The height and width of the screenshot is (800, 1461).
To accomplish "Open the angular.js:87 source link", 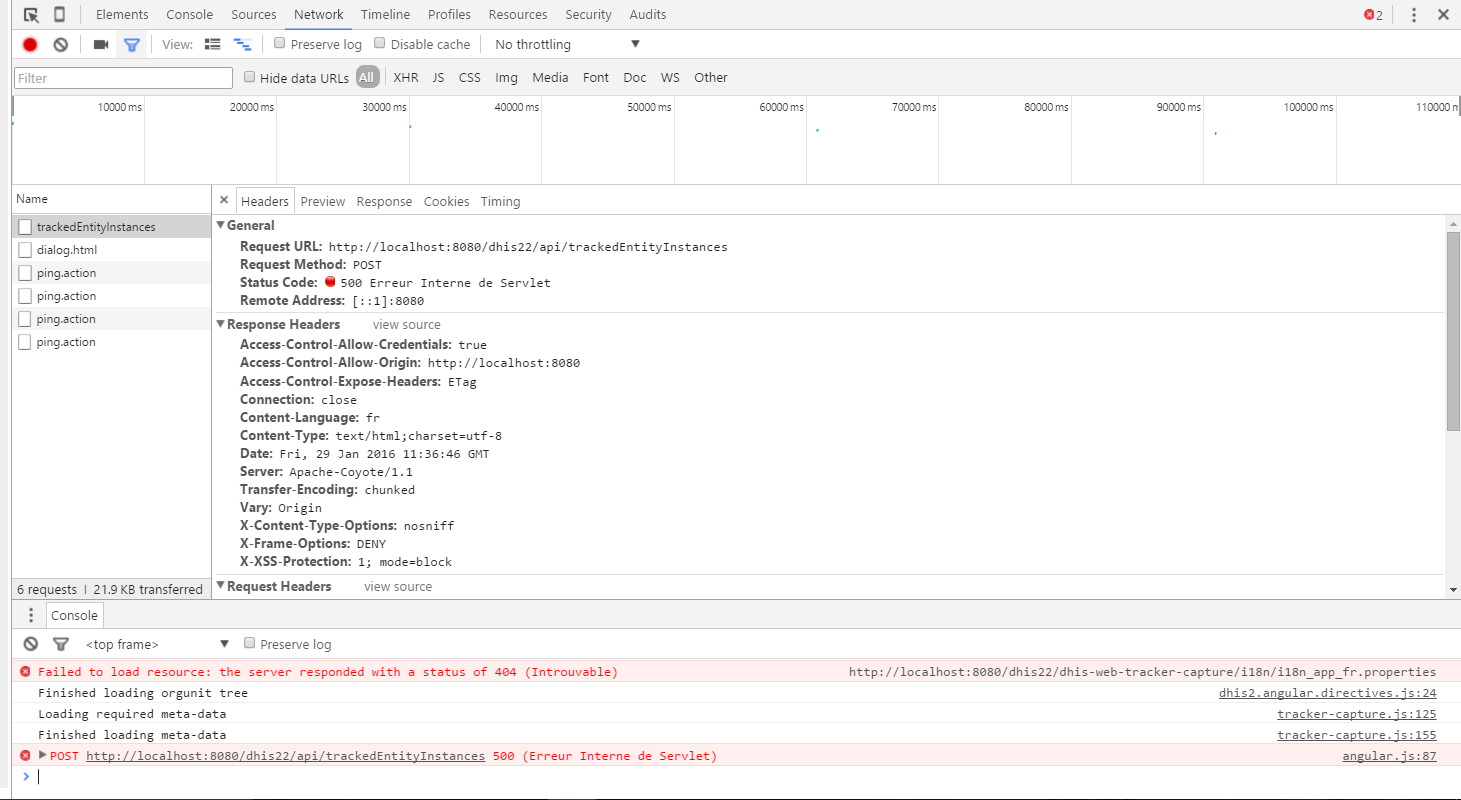I will (x=1389, y=756).
